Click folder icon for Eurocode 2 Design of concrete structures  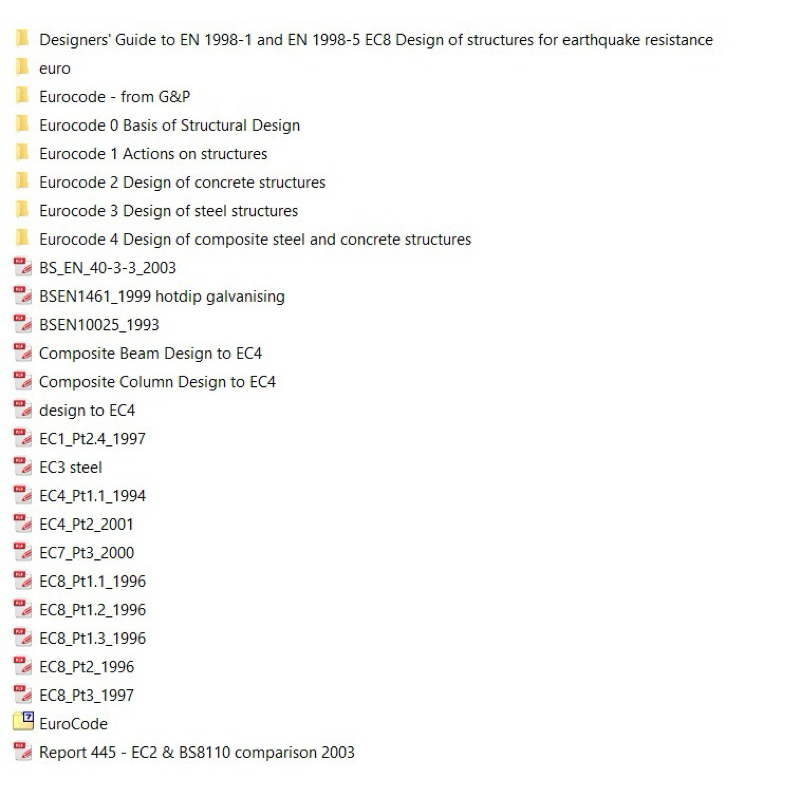(x=22, y=181)
